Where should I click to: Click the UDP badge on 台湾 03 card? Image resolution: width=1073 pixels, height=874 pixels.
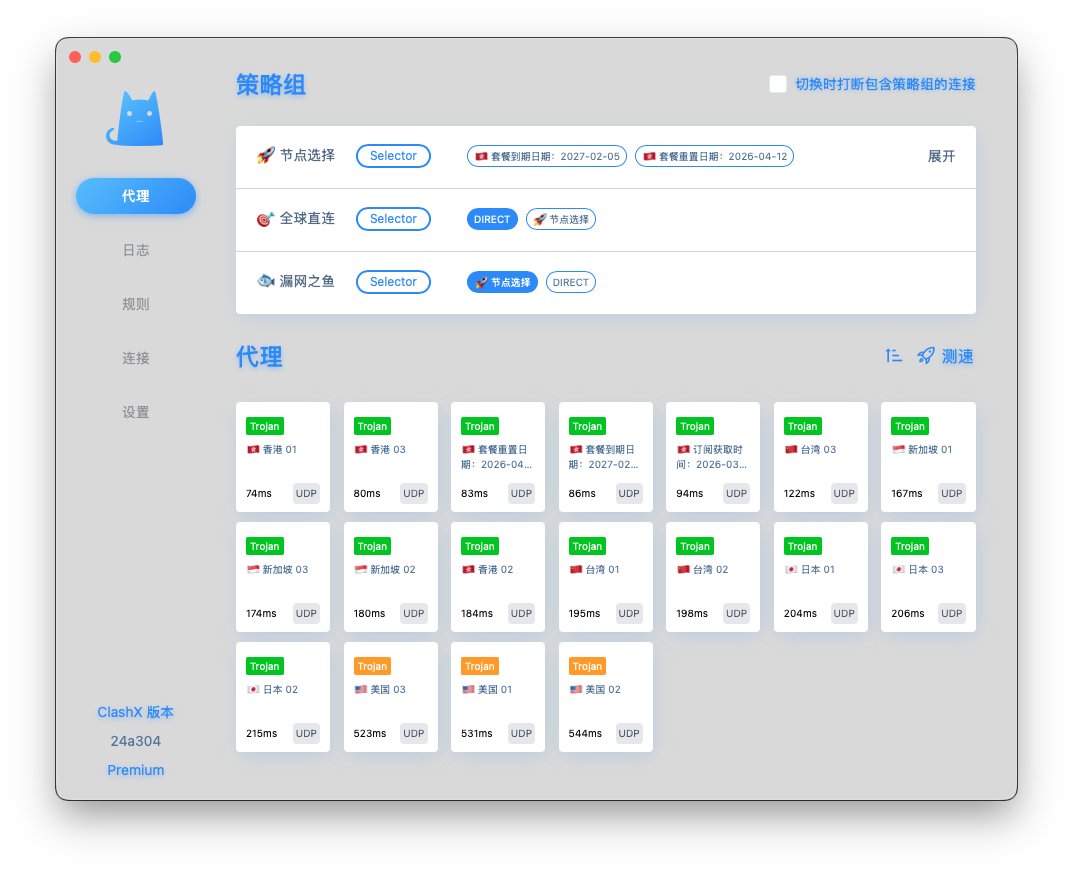tap(844, 493)
